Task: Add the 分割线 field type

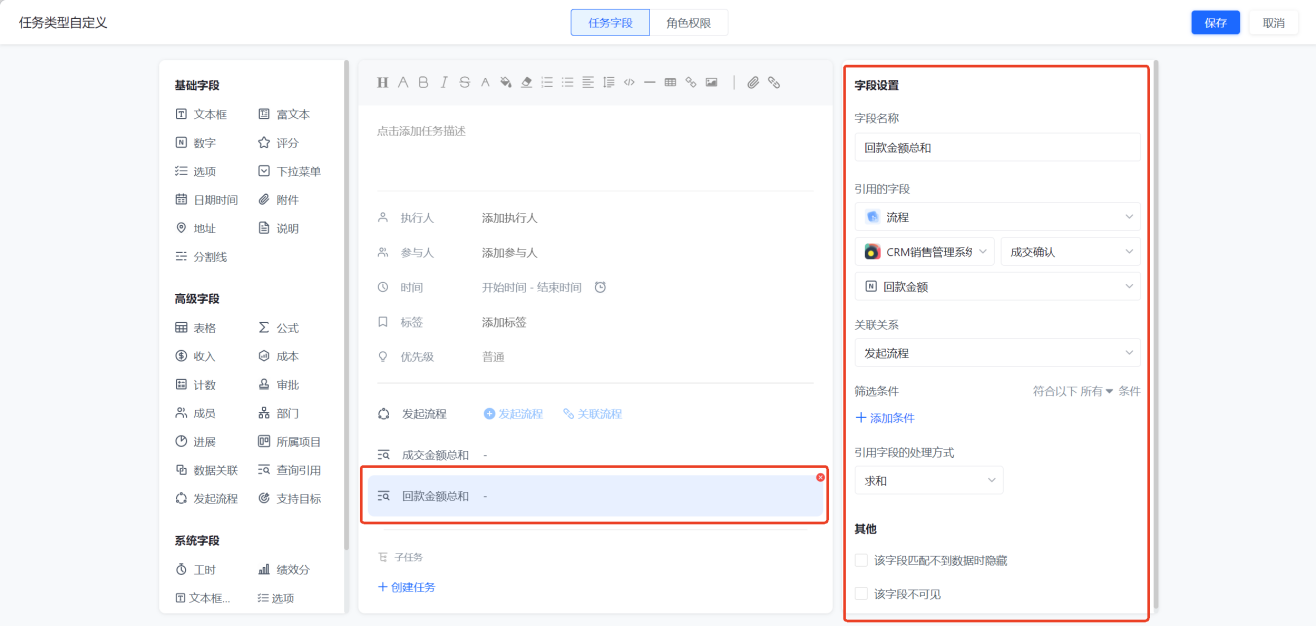Action: pyautogui.click(x=201, y=256)
